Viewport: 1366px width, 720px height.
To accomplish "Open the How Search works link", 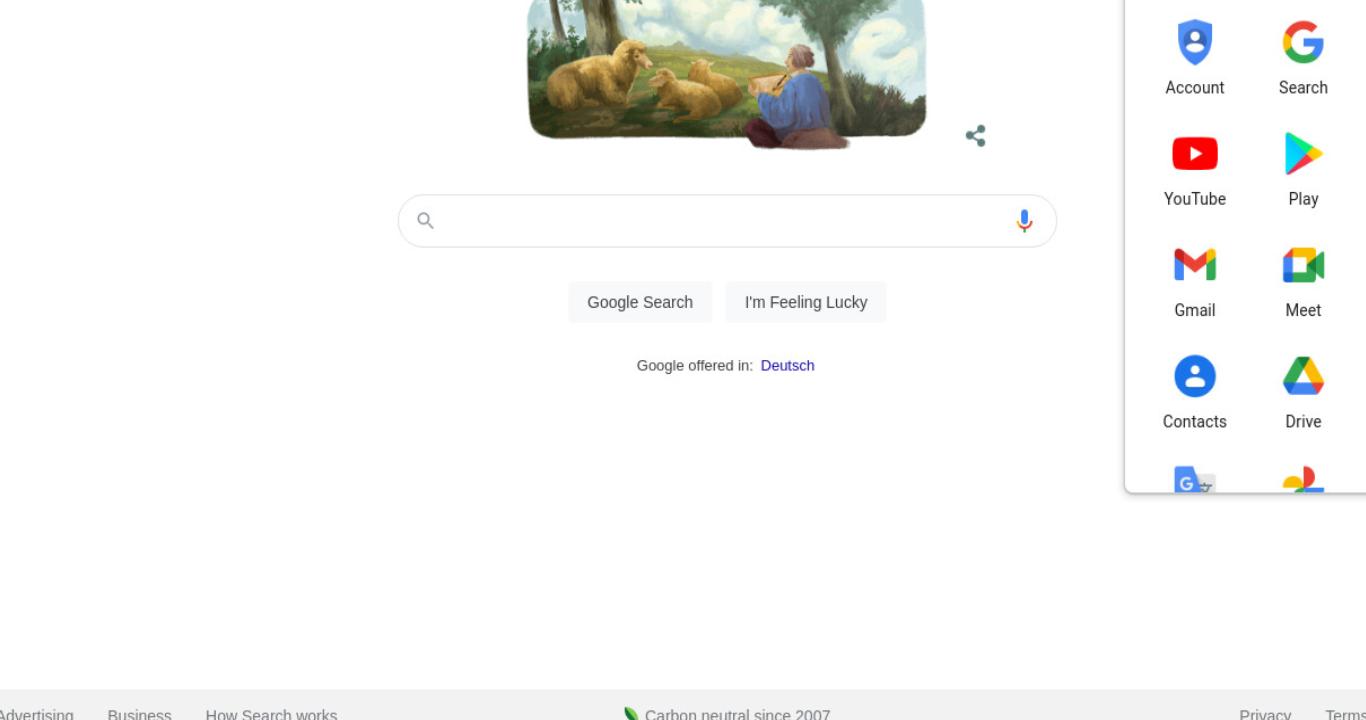I will coord(271,713).
